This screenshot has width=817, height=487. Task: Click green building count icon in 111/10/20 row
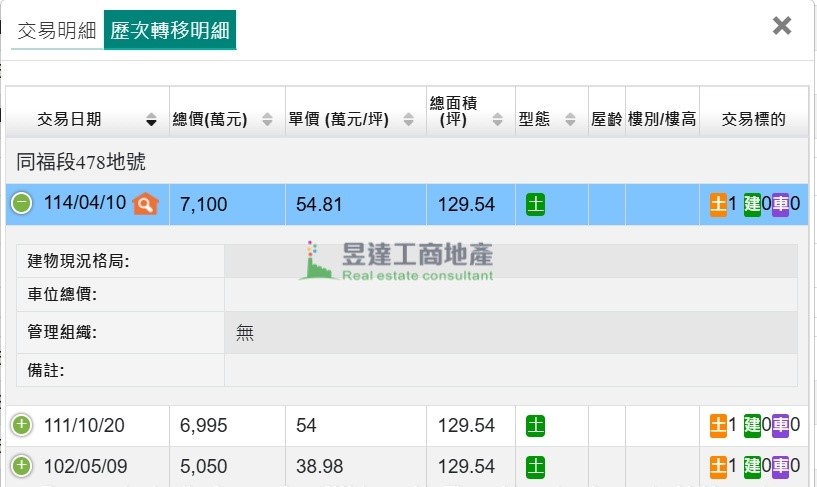752,426
